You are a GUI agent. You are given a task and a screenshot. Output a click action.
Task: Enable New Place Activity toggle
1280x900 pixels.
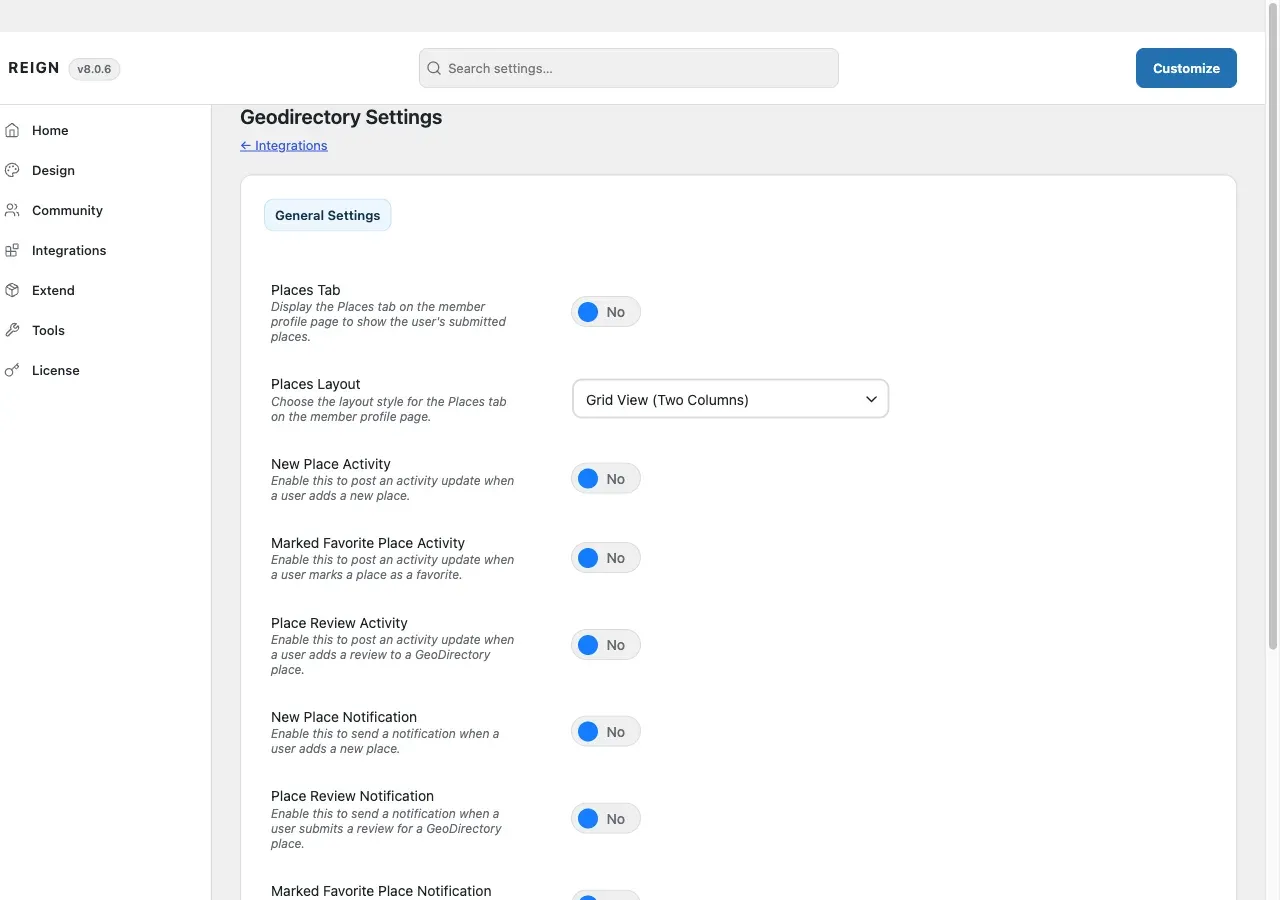(606, 479)
